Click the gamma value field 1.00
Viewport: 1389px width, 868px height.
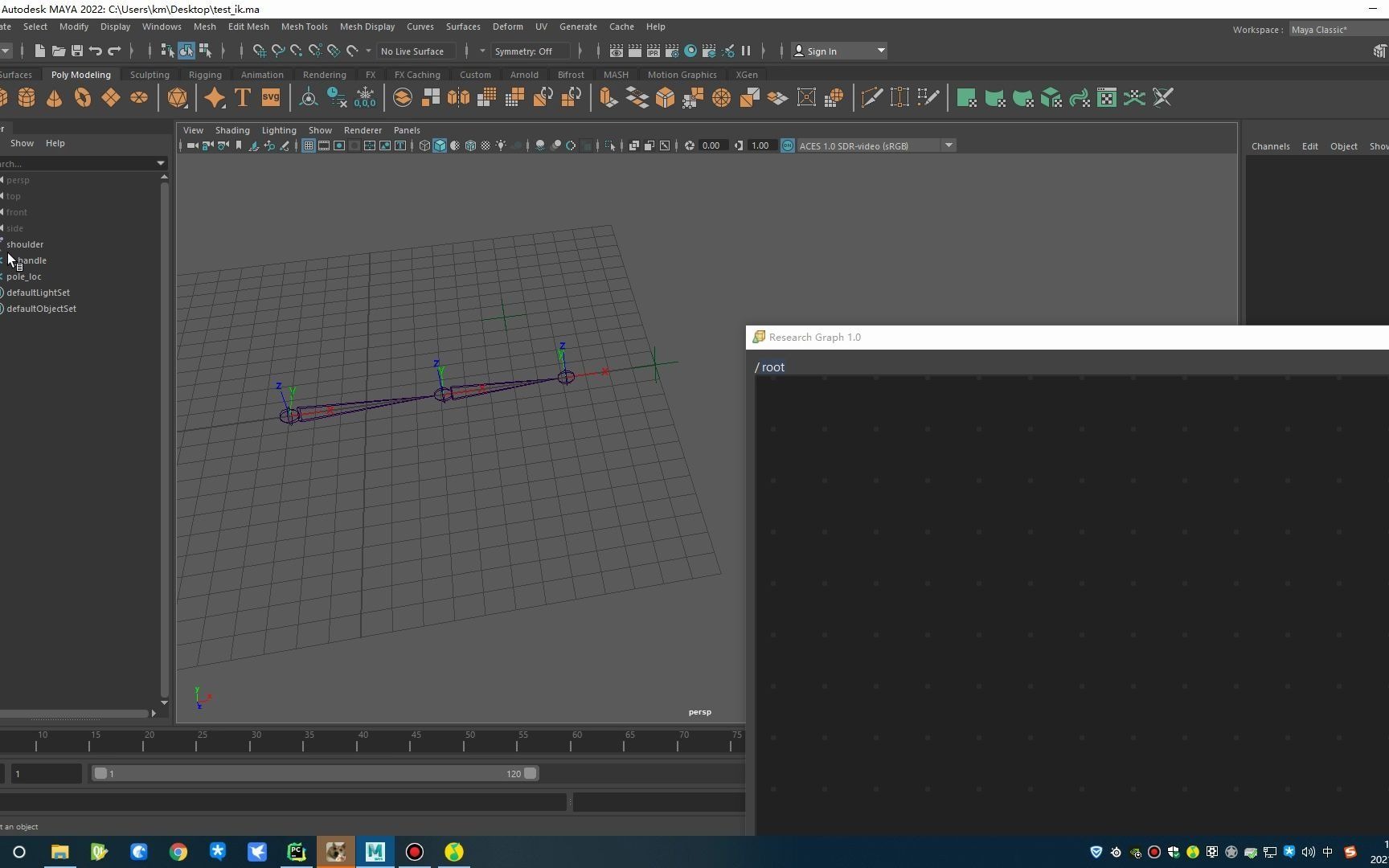[x=760, y=145]
